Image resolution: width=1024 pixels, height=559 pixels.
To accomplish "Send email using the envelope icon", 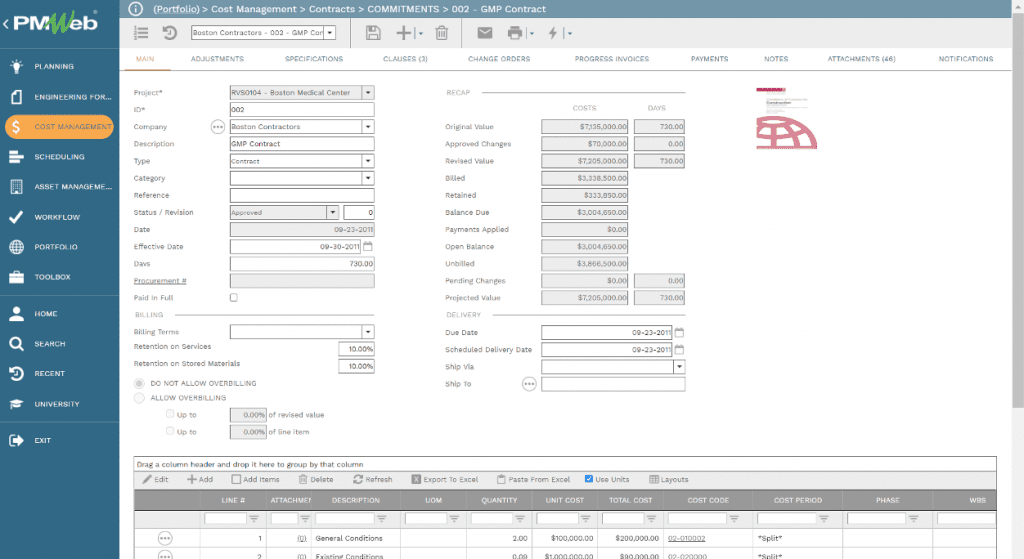I will (x=485, y=33).
